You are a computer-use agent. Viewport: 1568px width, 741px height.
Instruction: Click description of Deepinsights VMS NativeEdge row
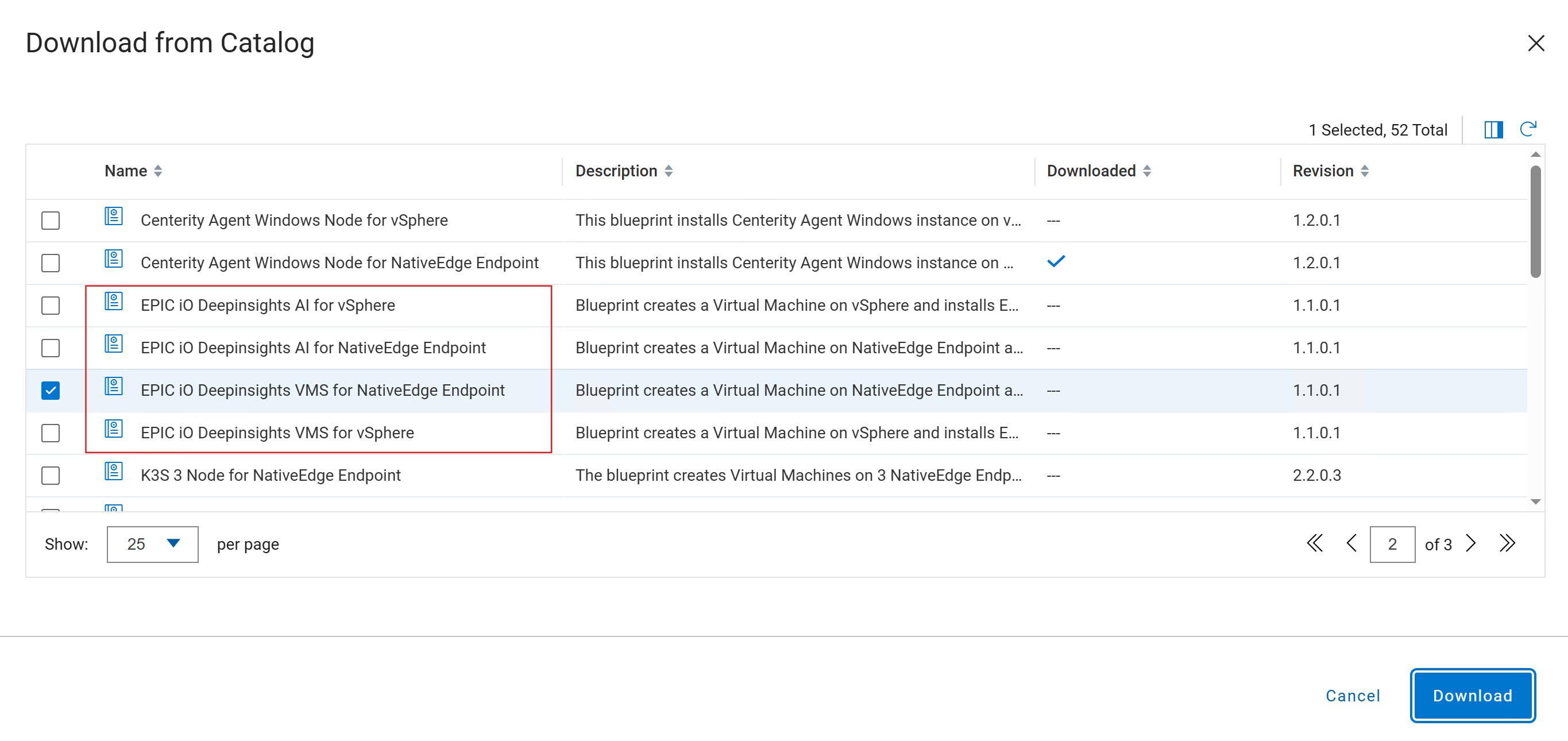[x=799, y=391]
